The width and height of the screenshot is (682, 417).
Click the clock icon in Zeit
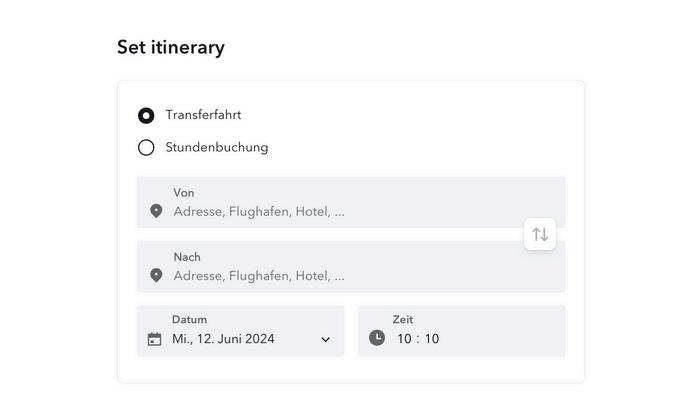pyautogui.click(x=377, y=338)
